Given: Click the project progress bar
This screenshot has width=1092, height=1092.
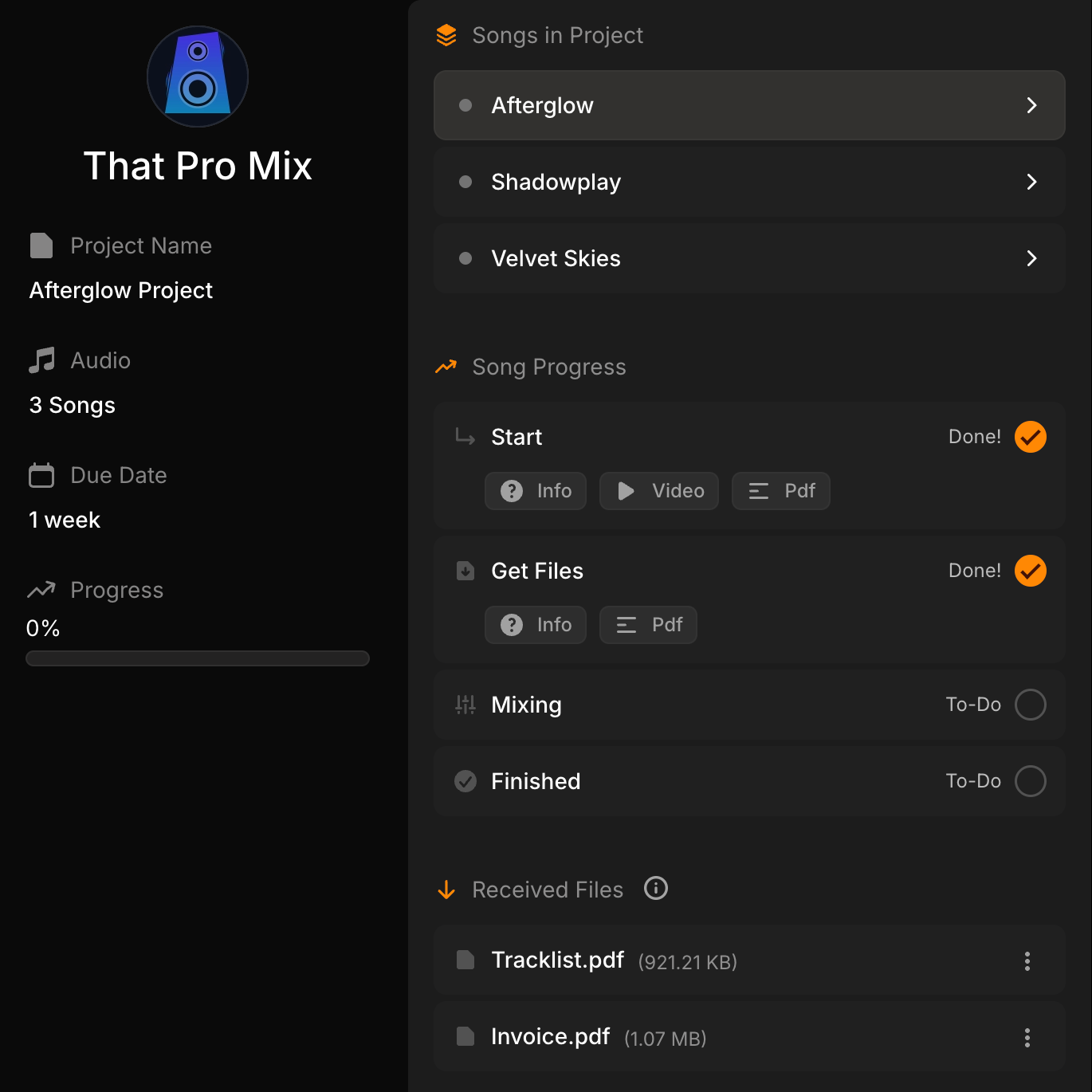Looking at the screenshot, I should click(x=198, y=658).
